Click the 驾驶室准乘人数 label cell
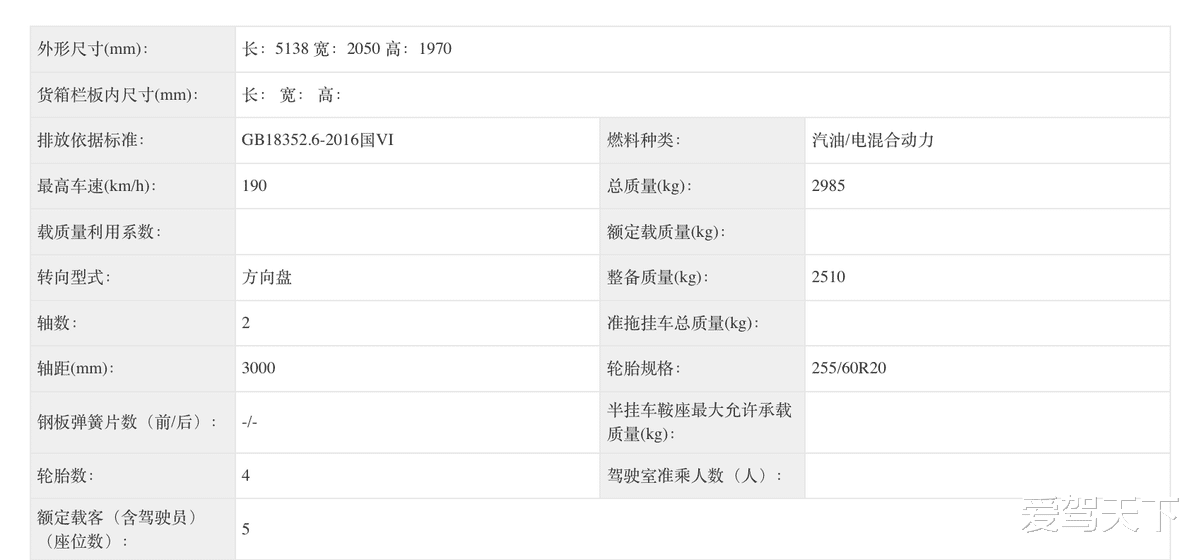Viewport: 1200px width, 560px height. [695, 476]
